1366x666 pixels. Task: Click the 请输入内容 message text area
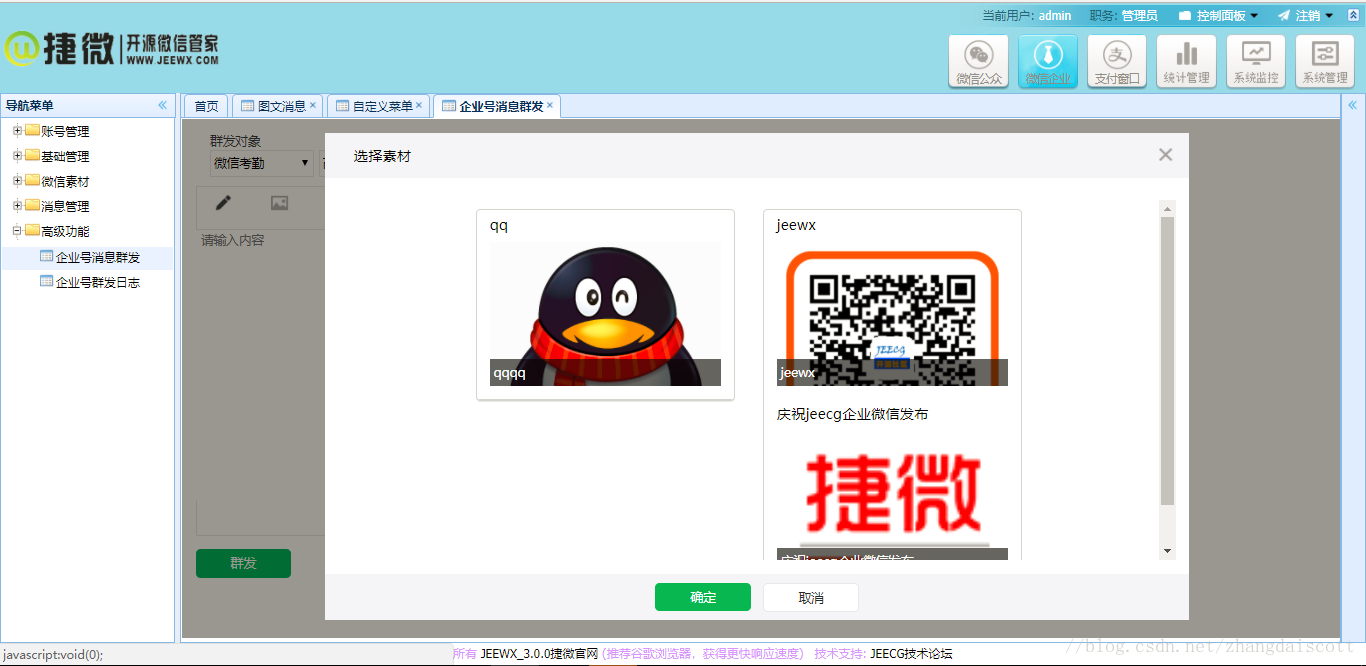tap(261, 380)
